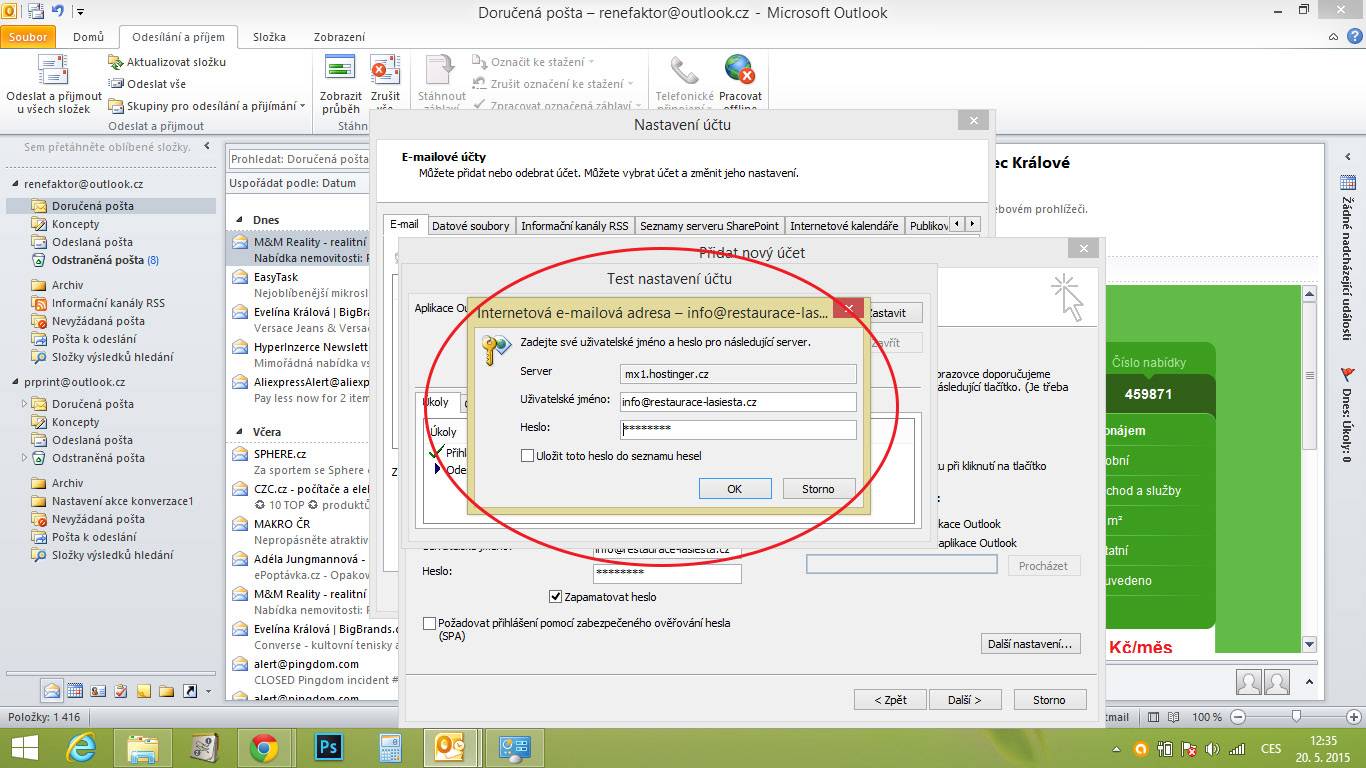The image size is (1366, 768).
Task: Open Calculator from taskbar
Action: click(x=389, y=747)
